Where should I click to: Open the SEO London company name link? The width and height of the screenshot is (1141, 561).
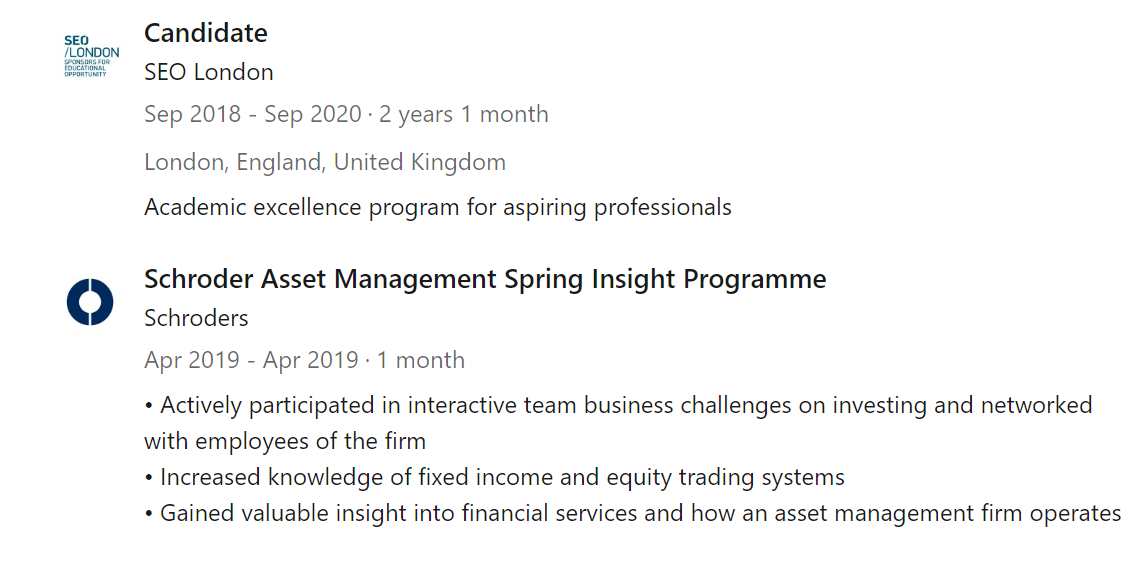coord(208,72)
